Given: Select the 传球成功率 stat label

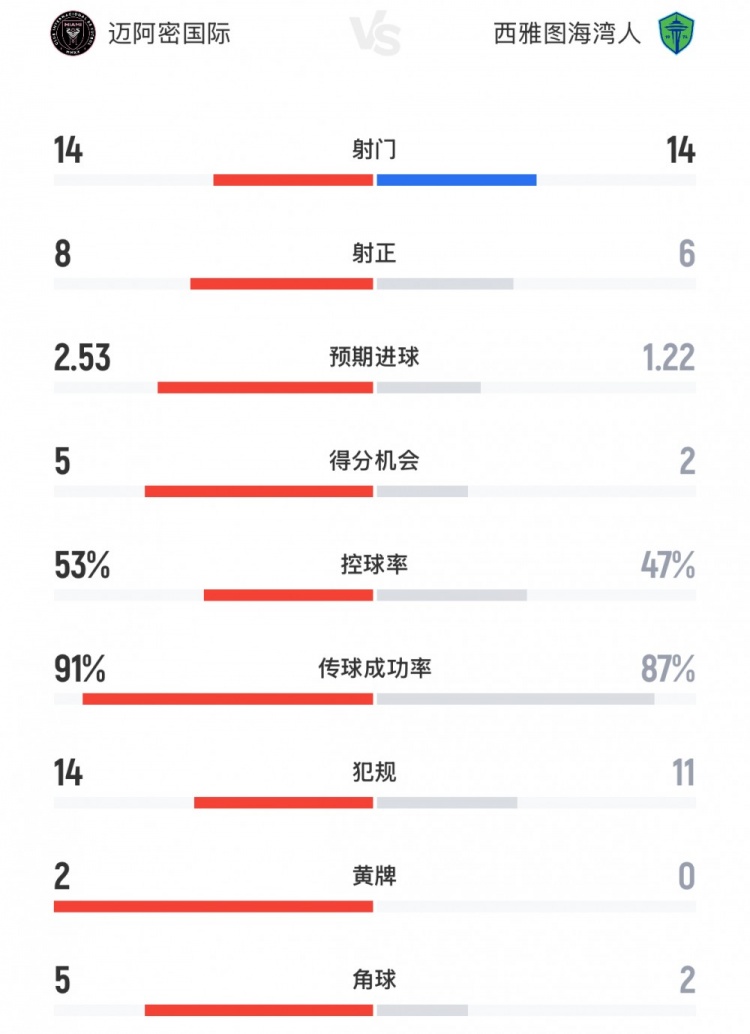Looking at the screenshot, I should 375,668.
